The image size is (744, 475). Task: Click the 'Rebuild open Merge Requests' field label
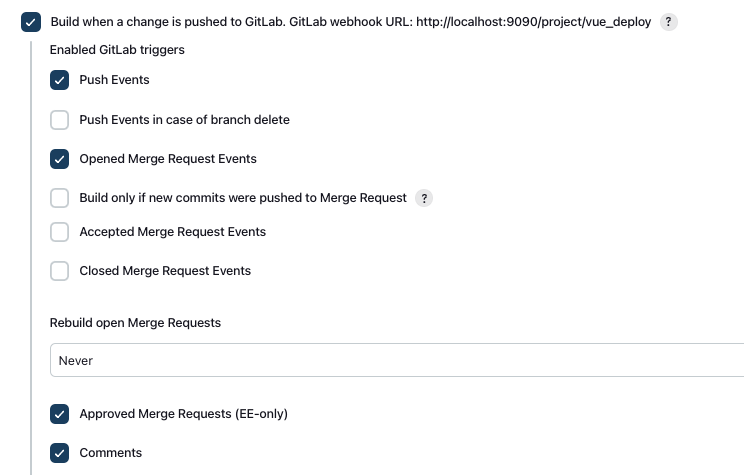click(x=135, y=323)
